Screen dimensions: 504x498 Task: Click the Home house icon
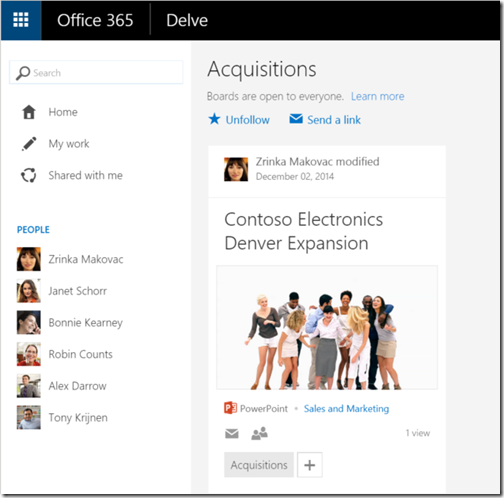pyautogui.click(x=29, y=112)
